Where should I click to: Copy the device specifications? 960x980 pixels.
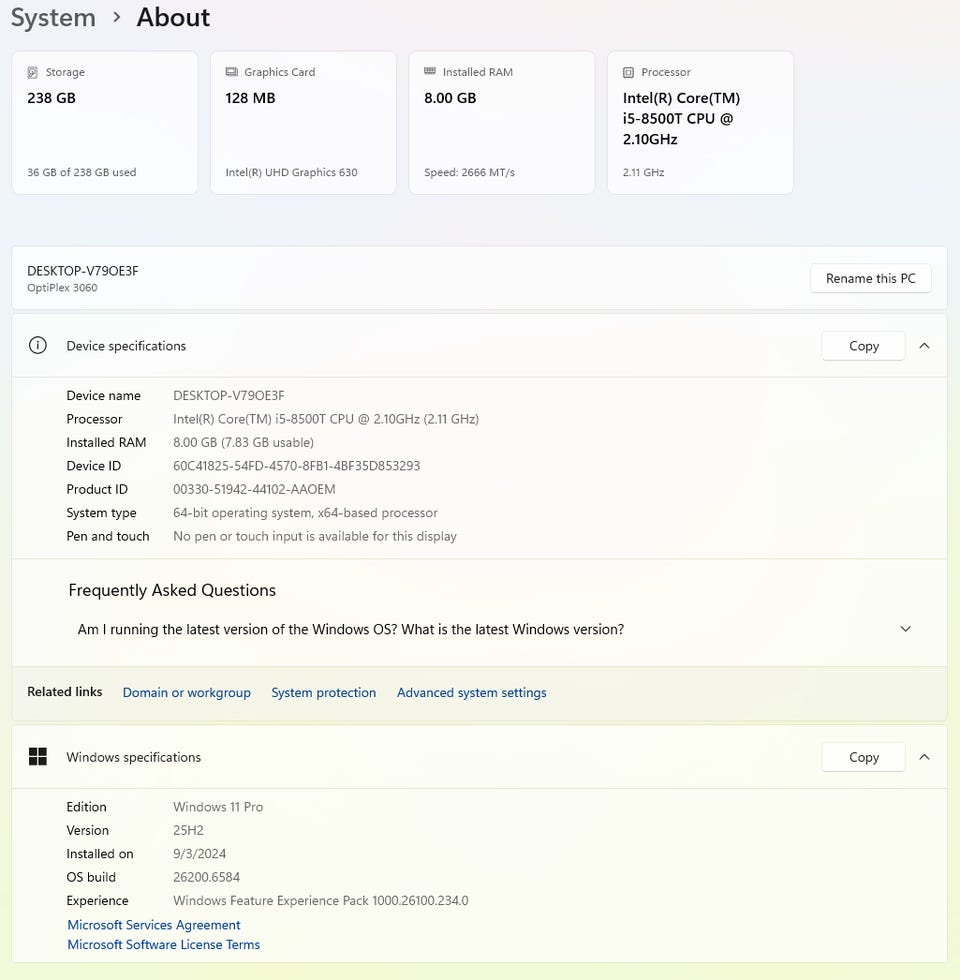pos(863,346)
